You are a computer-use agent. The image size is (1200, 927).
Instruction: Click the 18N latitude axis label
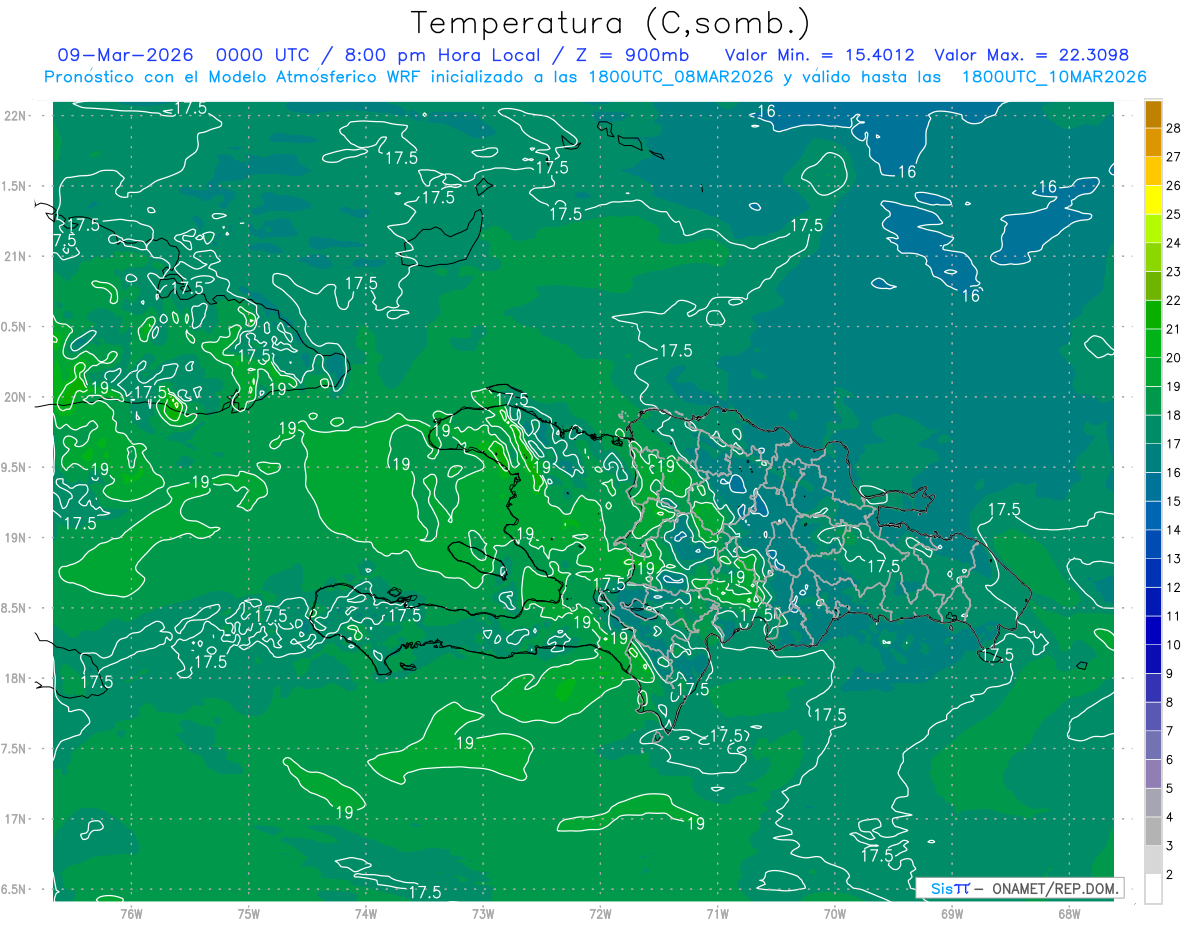16,678
